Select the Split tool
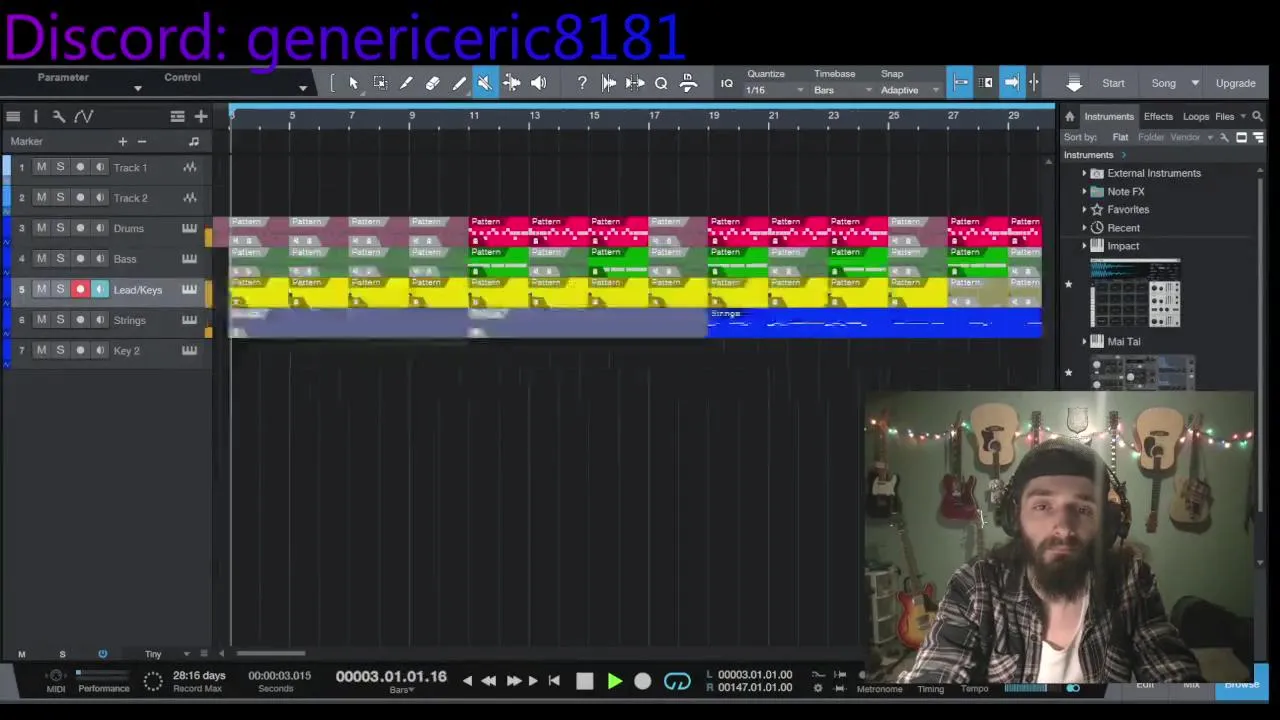1280x720 pixels. click(x=406, y=84)
